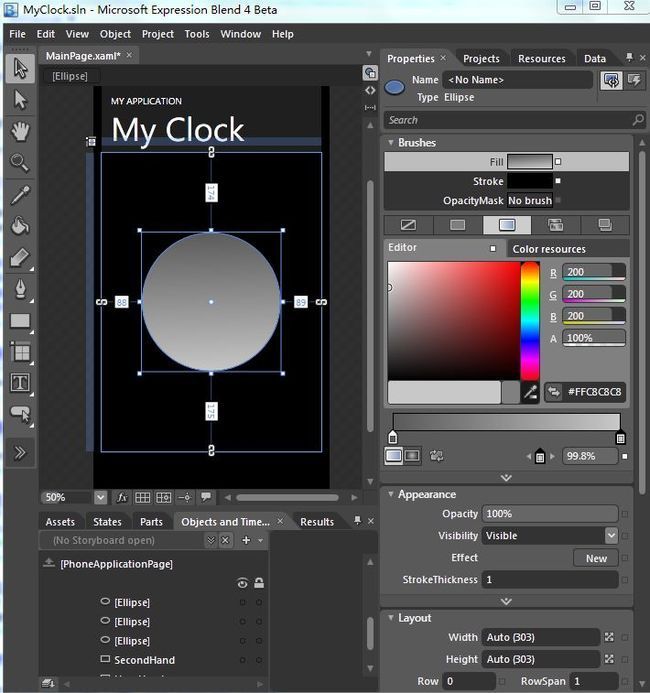Select the Selection arrow tool

click(20, 69)
